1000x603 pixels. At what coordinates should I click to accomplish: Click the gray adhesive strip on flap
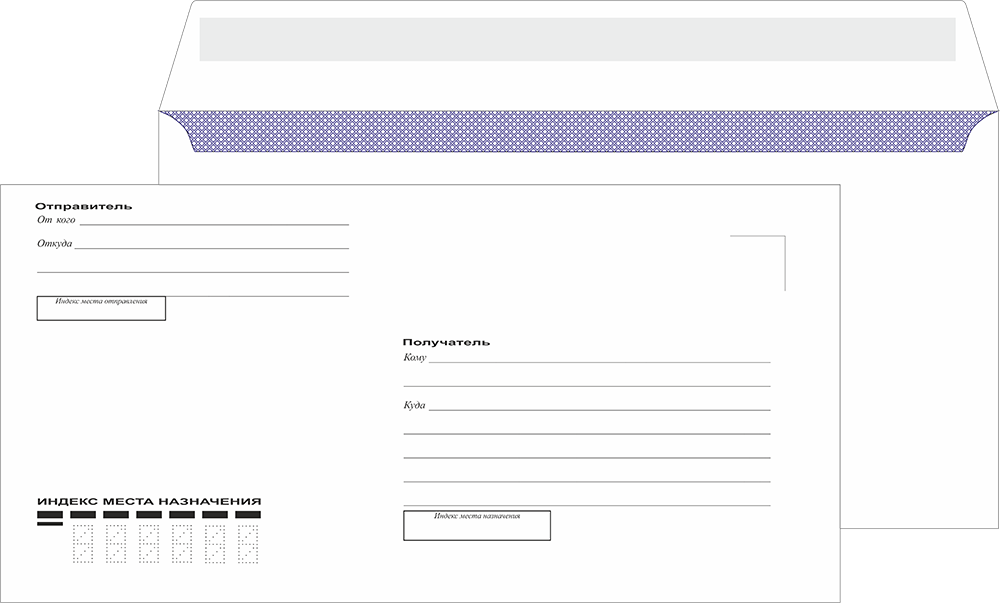(578, 39)
